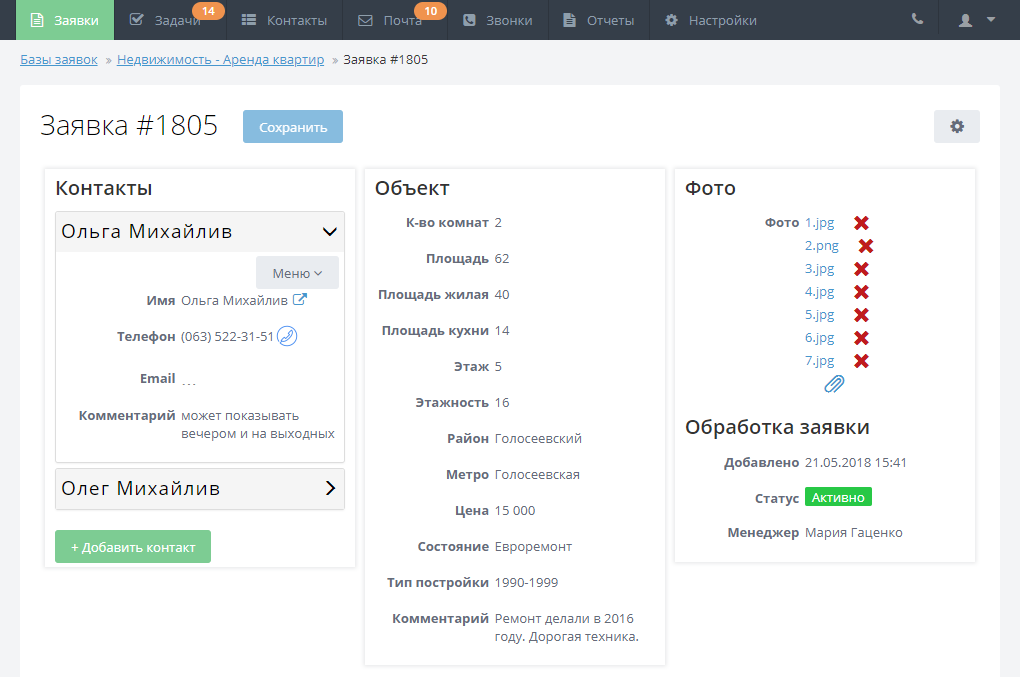This screenshot has height=677, width=1020.
Task: Open the Меню dropdown in contact
Action: click(297, 273)
